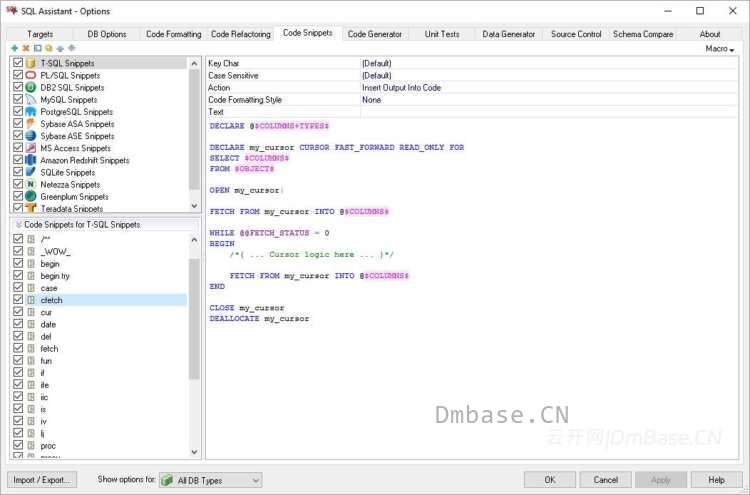Click the OPEN my_cursor line in code editor
The image size is (750, 495).
coord(246,190)
